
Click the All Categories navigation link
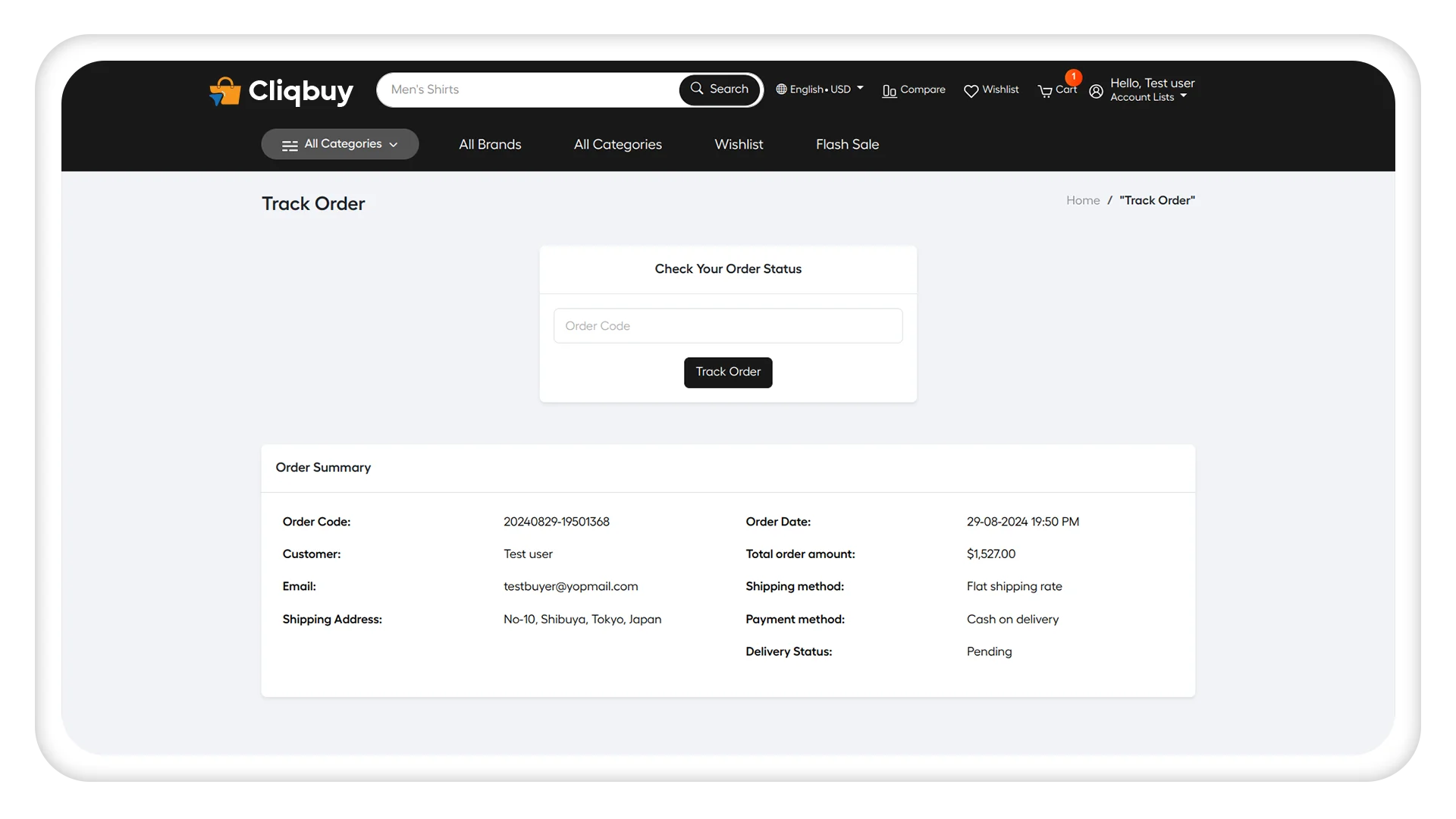pos(617,144)
